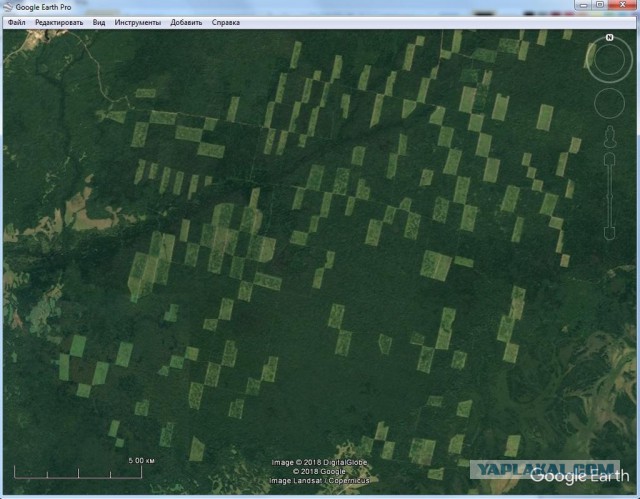The image size is (640, 499).
Task: Open the Файл menu
Action: tap(16, 22)
